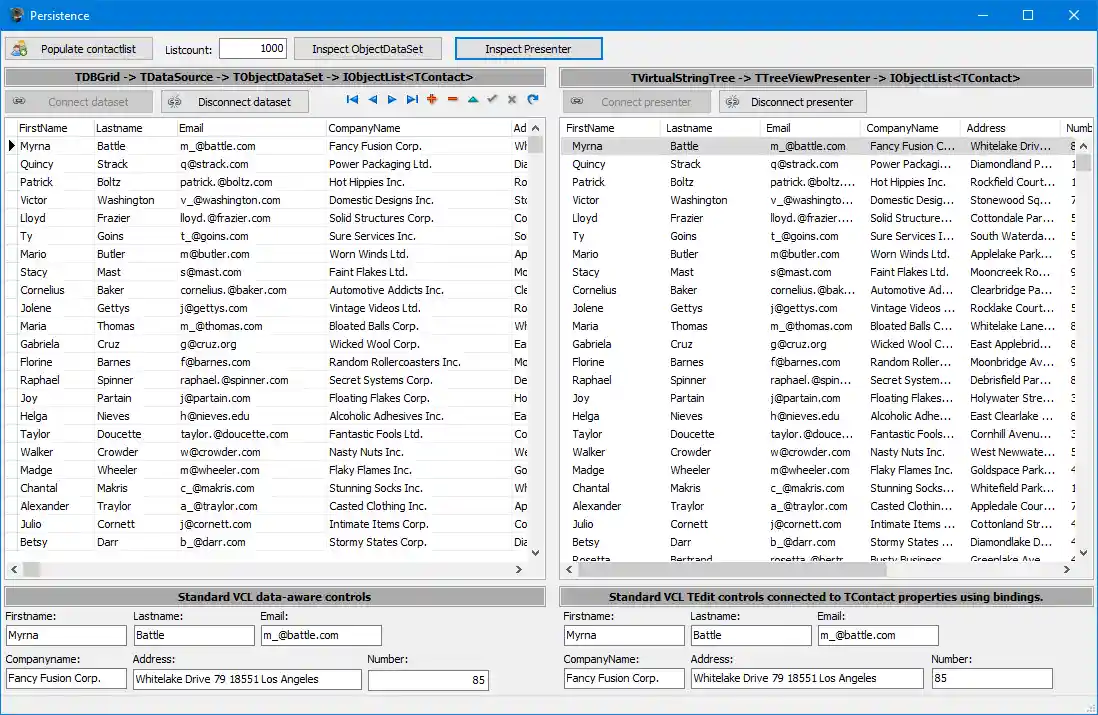The width and height of the screenshot is (1098, 715).
Task: Go to last record using navigator
Action: (412, 99)
